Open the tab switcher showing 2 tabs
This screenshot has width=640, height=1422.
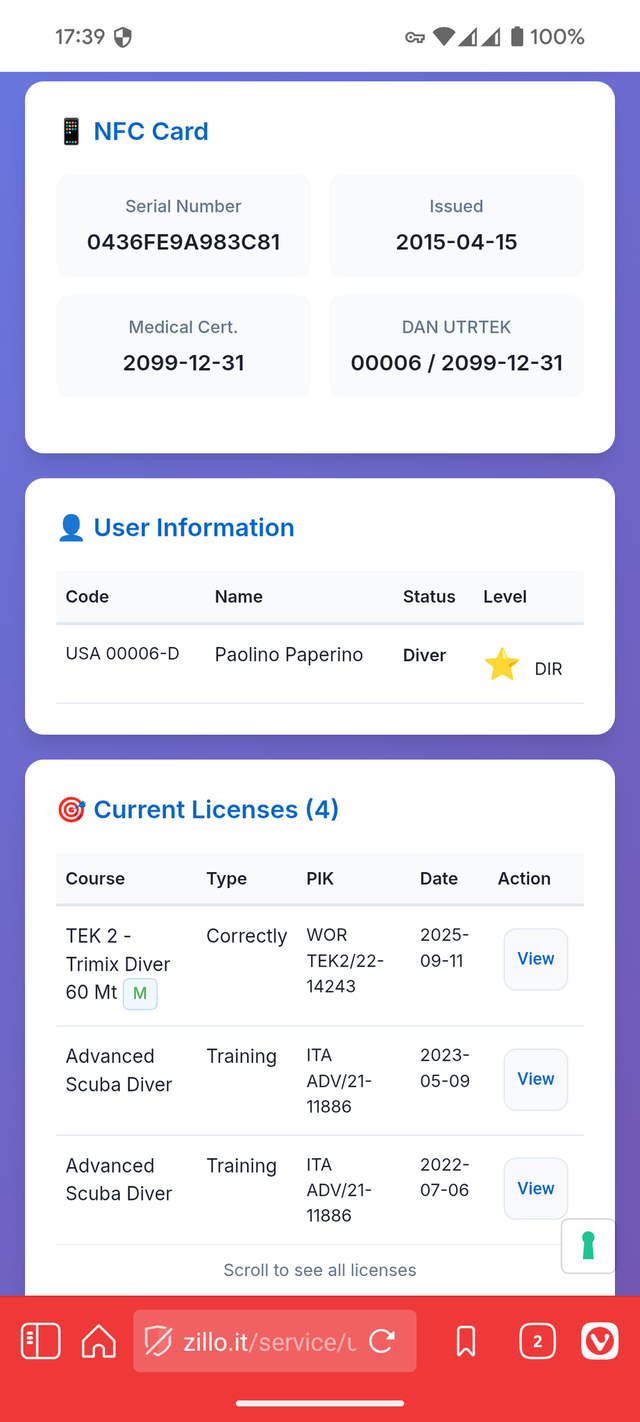(x=537, y=1341)
